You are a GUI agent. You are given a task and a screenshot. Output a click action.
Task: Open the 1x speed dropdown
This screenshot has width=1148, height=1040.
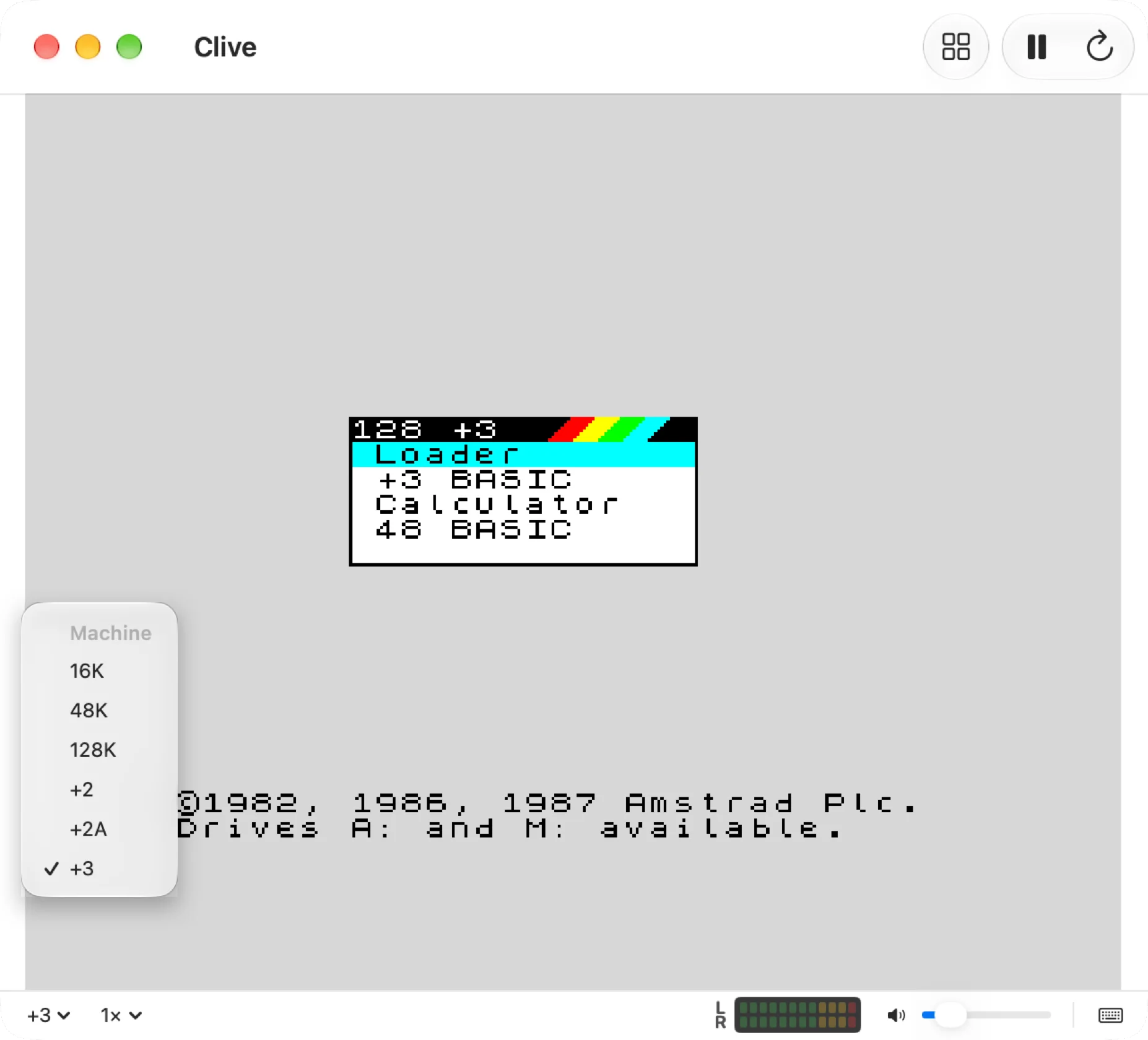pos(121,1015)
